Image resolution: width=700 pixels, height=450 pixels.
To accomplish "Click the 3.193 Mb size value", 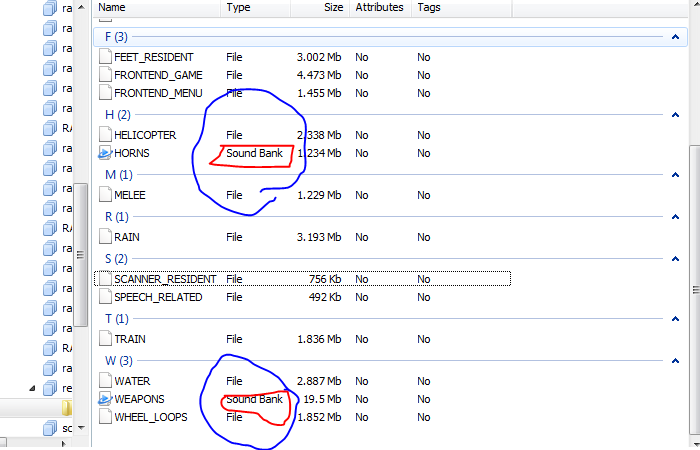I will 319,237.
